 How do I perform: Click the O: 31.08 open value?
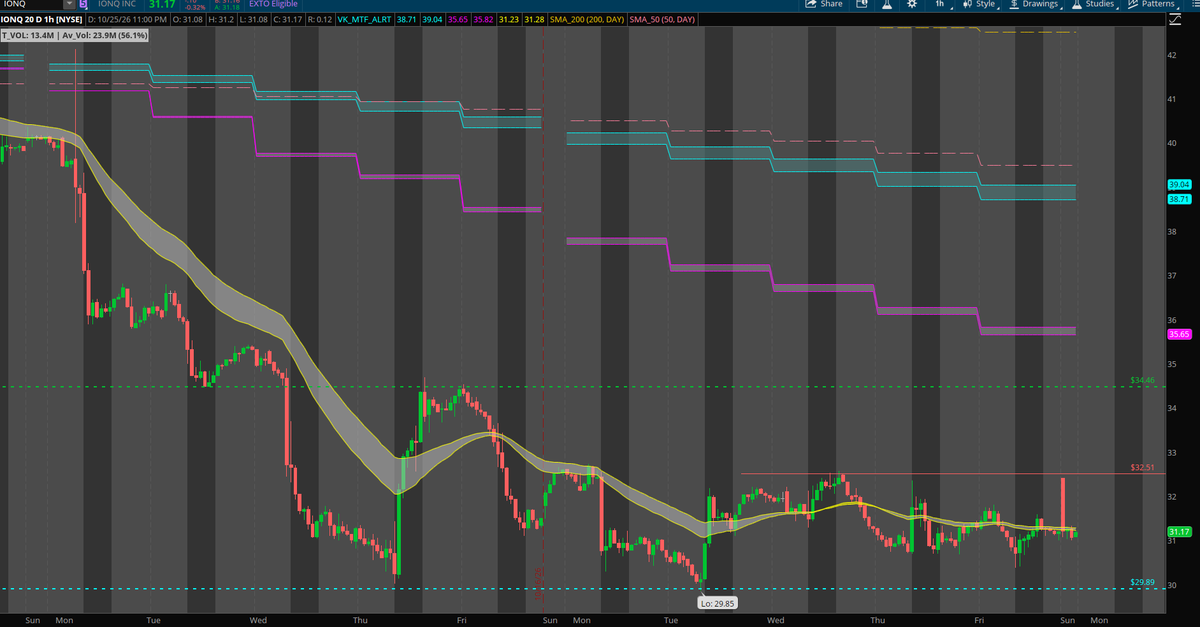pos(188,19)
